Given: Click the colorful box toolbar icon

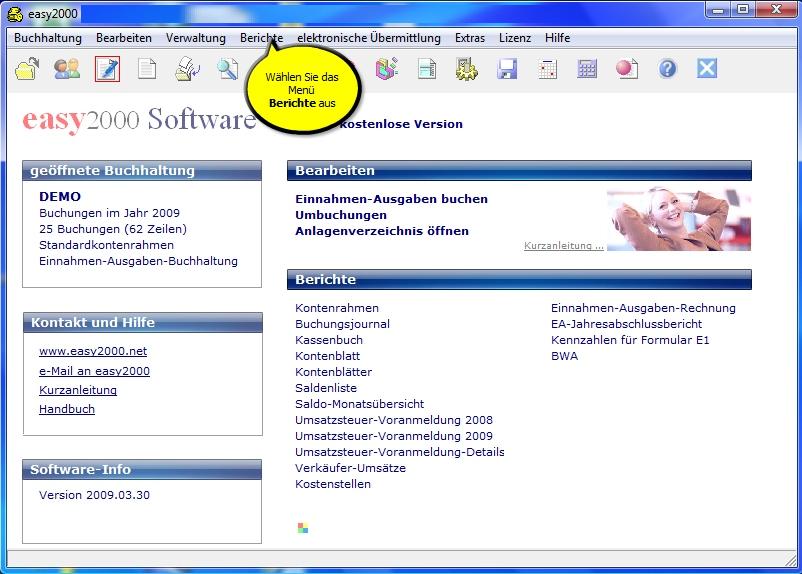Looking at the screenshot, I should [x=387, y=69].
